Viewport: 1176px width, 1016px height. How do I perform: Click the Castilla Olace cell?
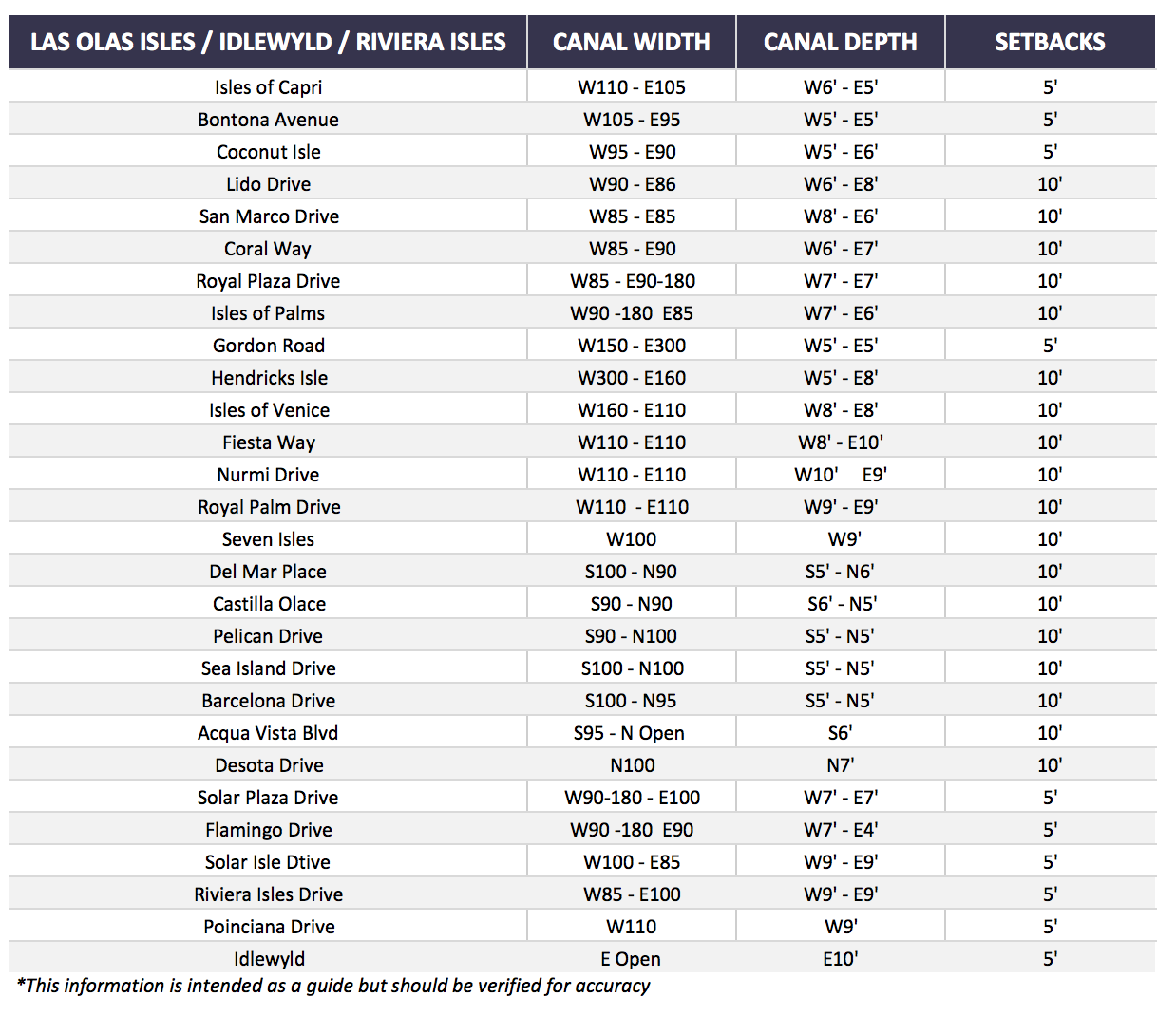click(269, 604)
